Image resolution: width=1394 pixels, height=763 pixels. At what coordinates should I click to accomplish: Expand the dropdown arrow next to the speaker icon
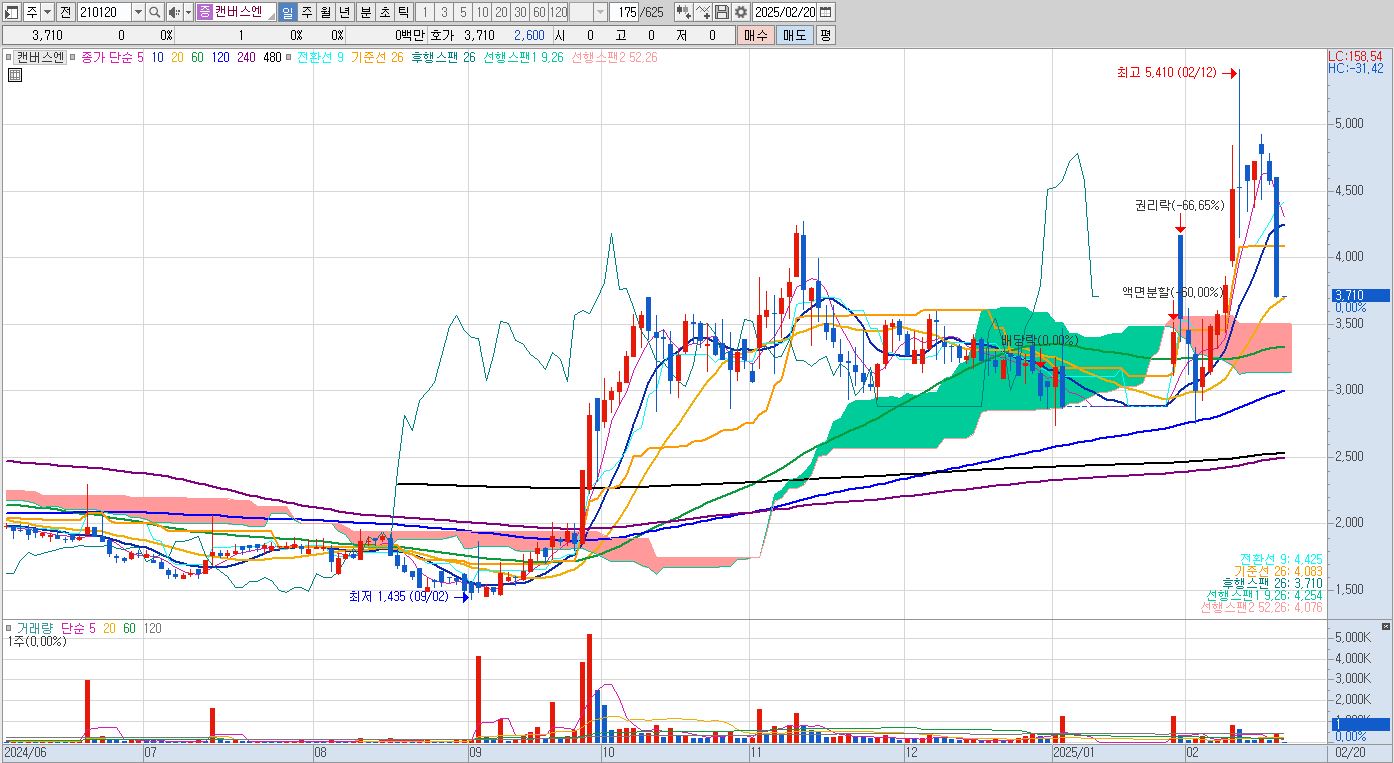pos(188,12)
